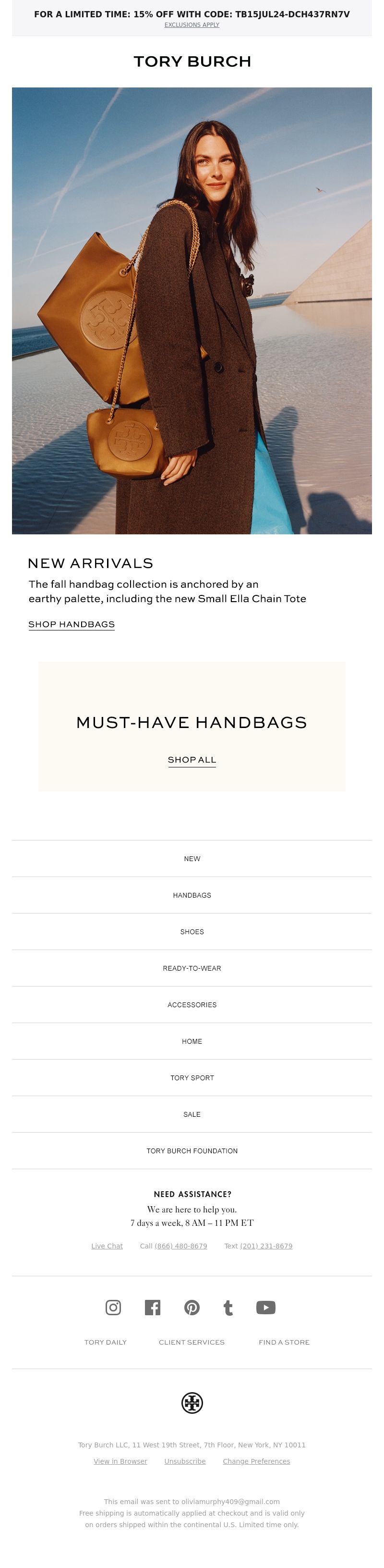The width and height of the screenshot is (384, 1568).
Task: Open the EXCLUSIONS APPLY link
Action: [x=192, y=25]
